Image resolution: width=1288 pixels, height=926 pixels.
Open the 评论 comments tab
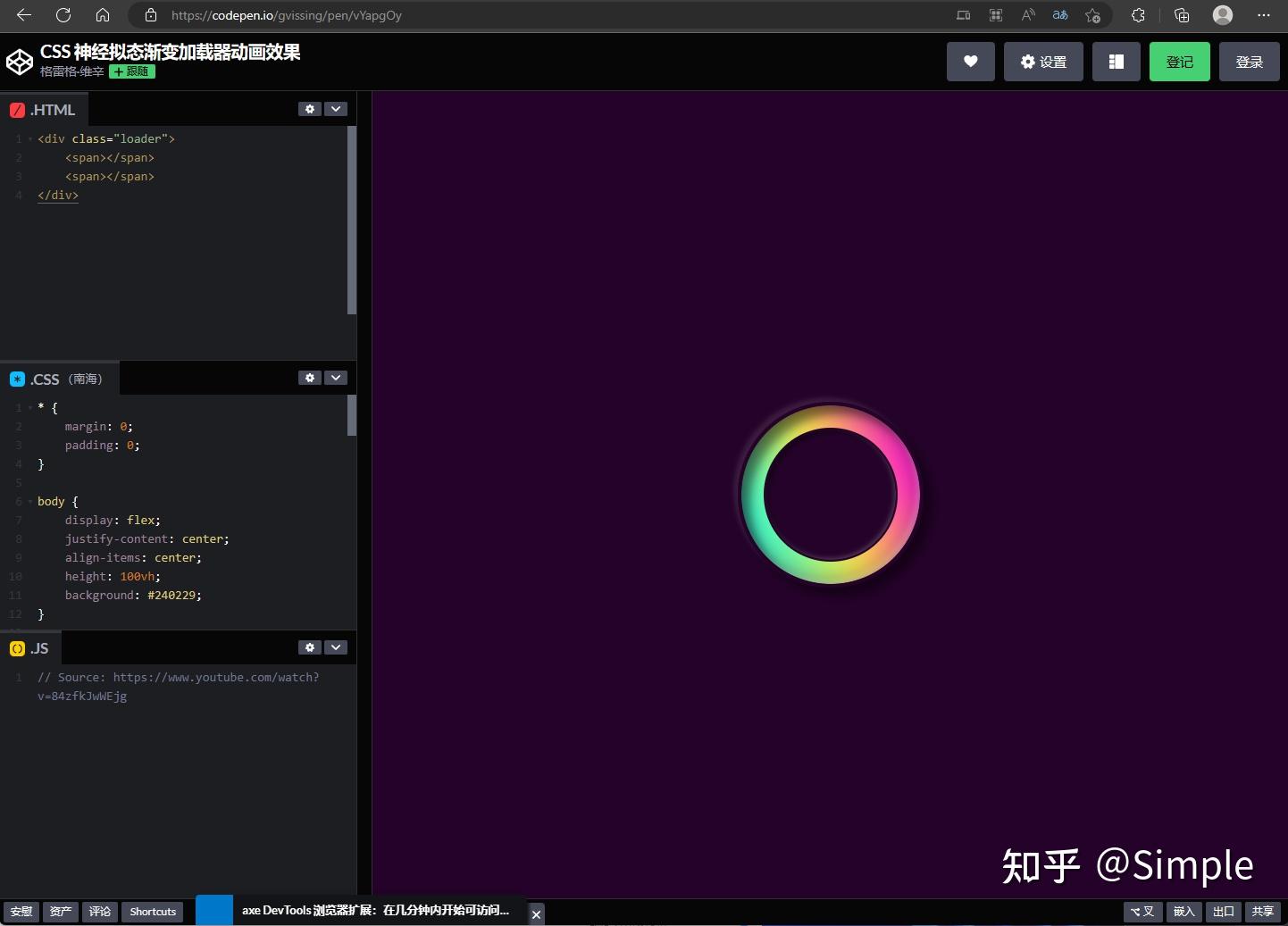(99, 912)
